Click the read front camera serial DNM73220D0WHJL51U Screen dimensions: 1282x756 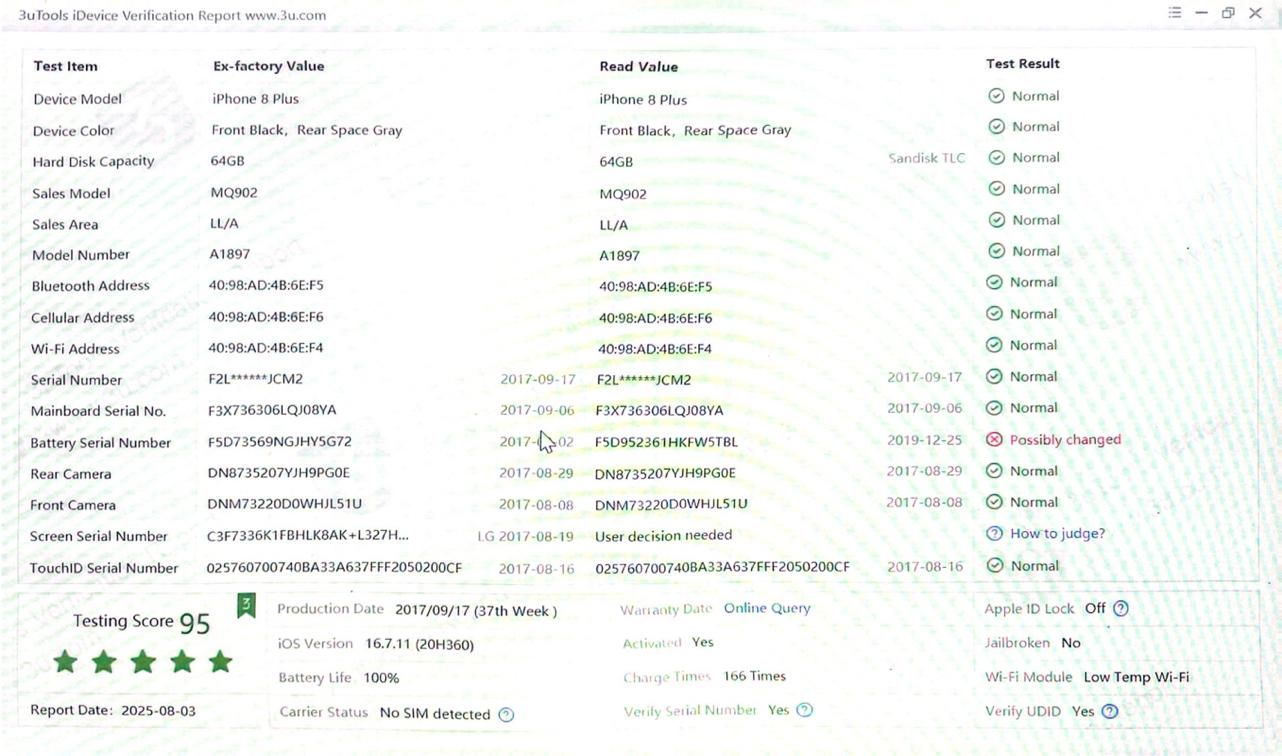pyautogui.click(x=671, y=504)
